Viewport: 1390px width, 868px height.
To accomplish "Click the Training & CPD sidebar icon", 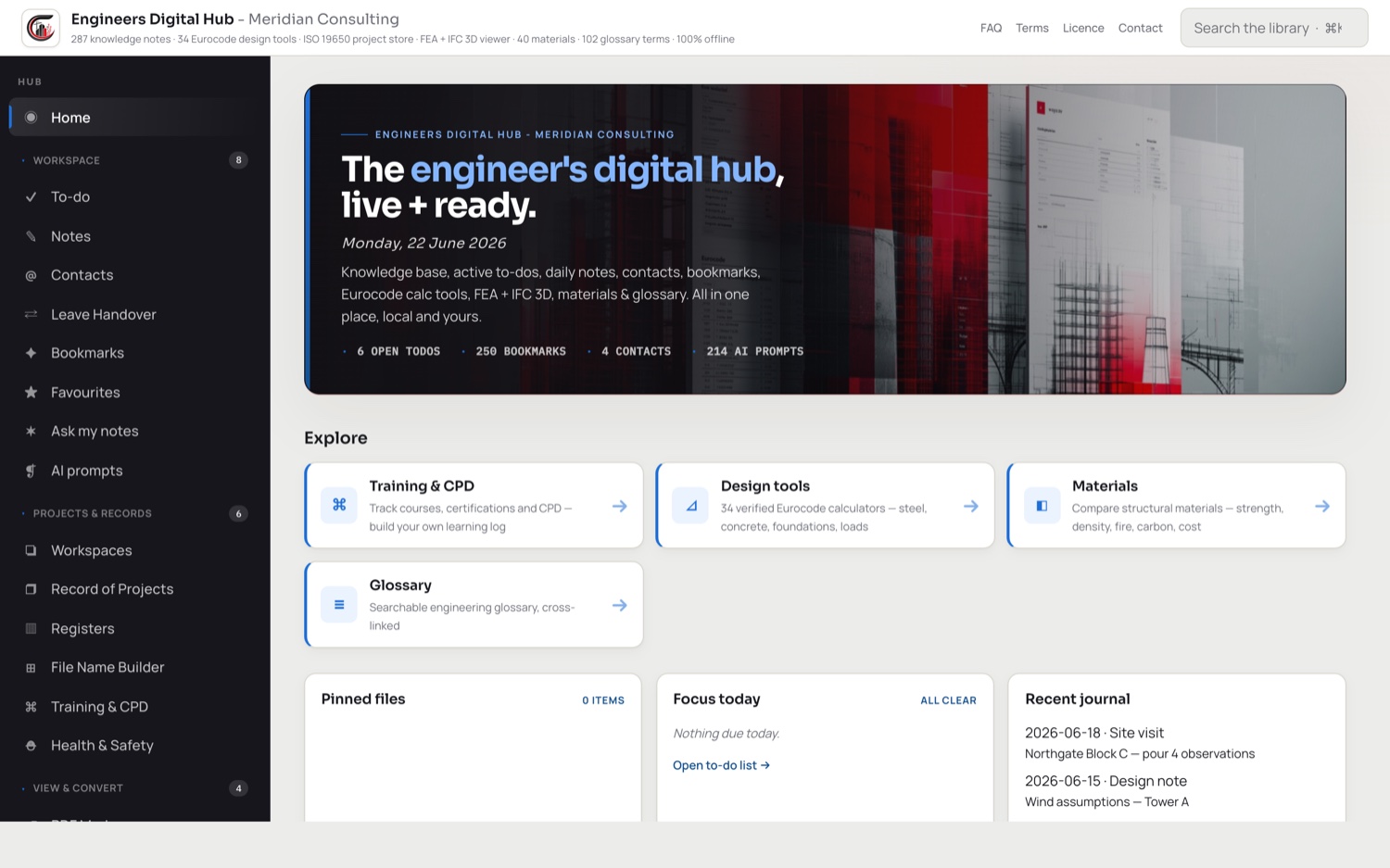I will click(x=31, y=707).
